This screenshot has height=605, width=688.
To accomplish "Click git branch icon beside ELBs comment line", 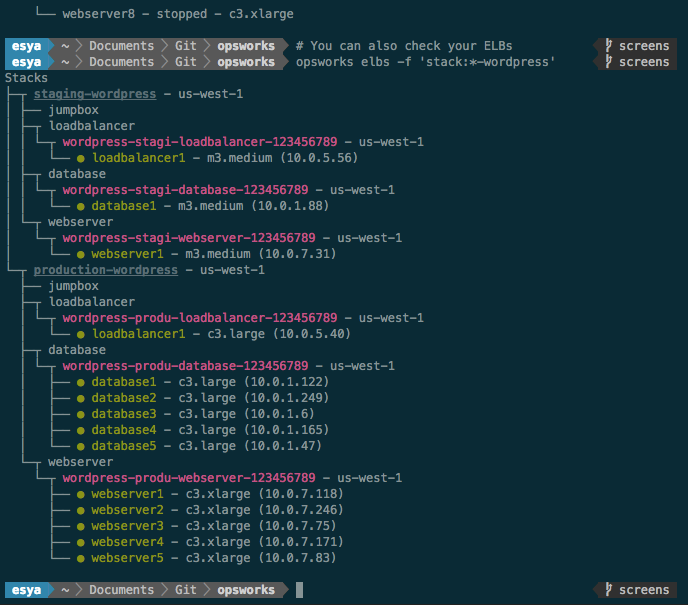I will click(609, 46).
